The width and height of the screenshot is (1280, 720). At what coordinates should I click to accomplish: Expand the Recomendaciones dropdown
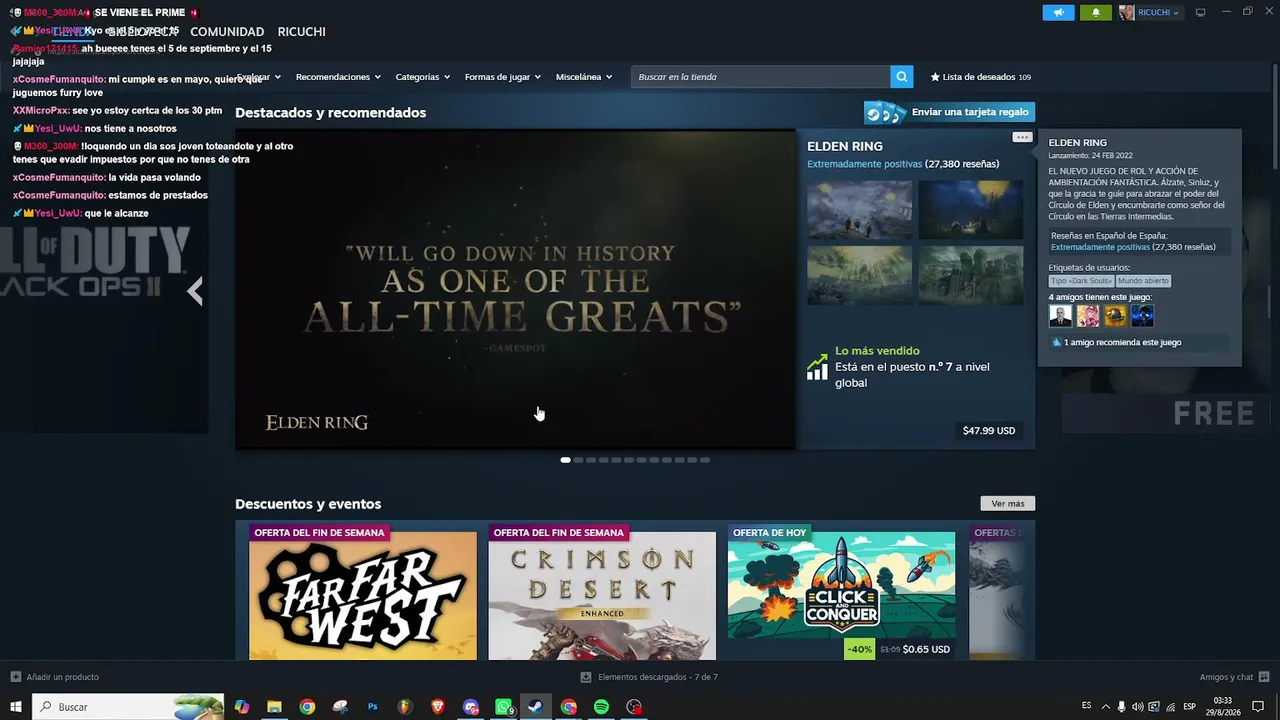(338, 77)
